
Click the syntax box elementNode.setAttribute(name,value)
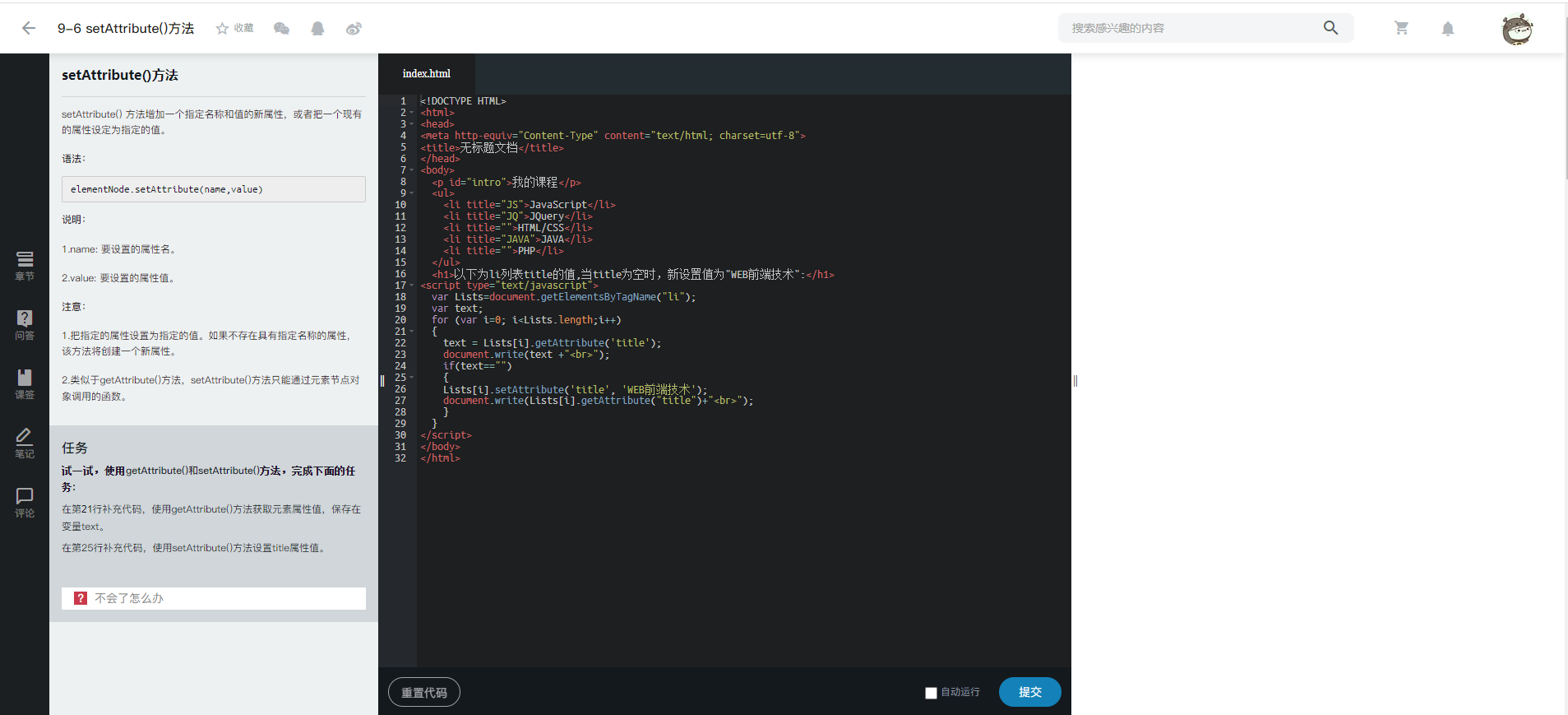coord(214,189)
